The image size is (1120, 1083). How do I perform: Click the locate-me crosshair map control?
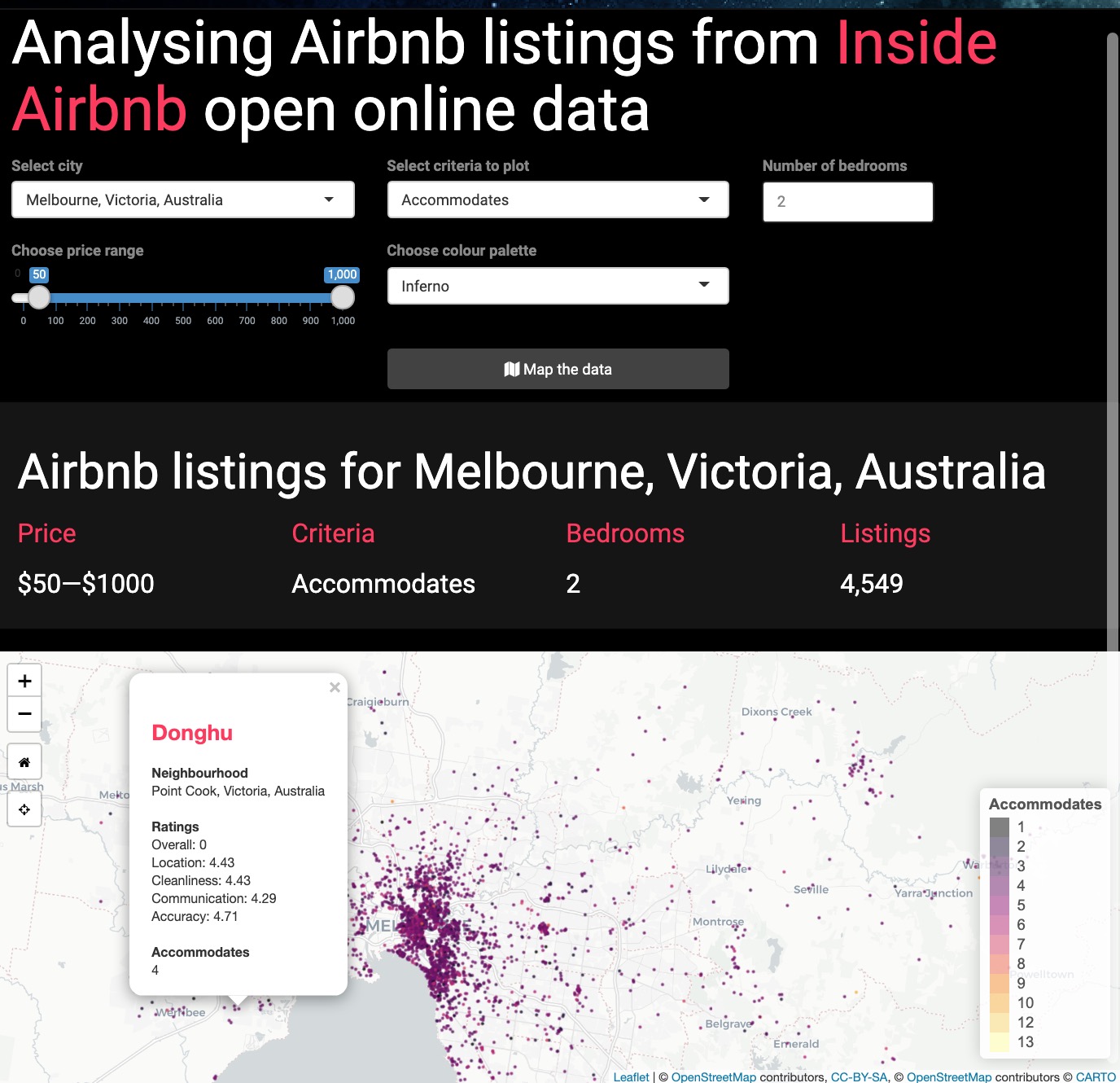(x=24, y=809)
